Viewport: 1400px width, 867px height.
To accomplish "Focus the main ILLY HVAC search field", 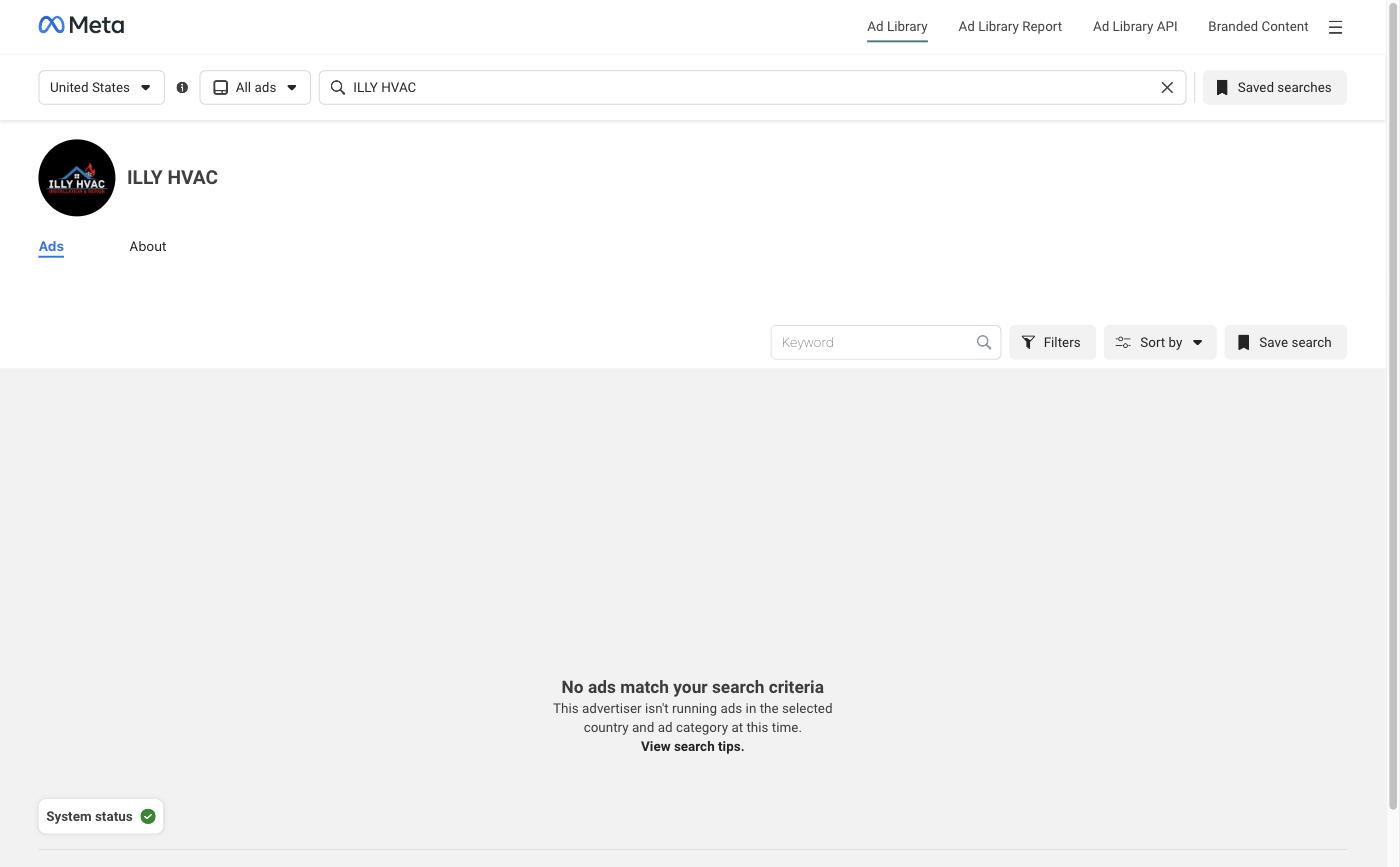I will coord(752,88).
